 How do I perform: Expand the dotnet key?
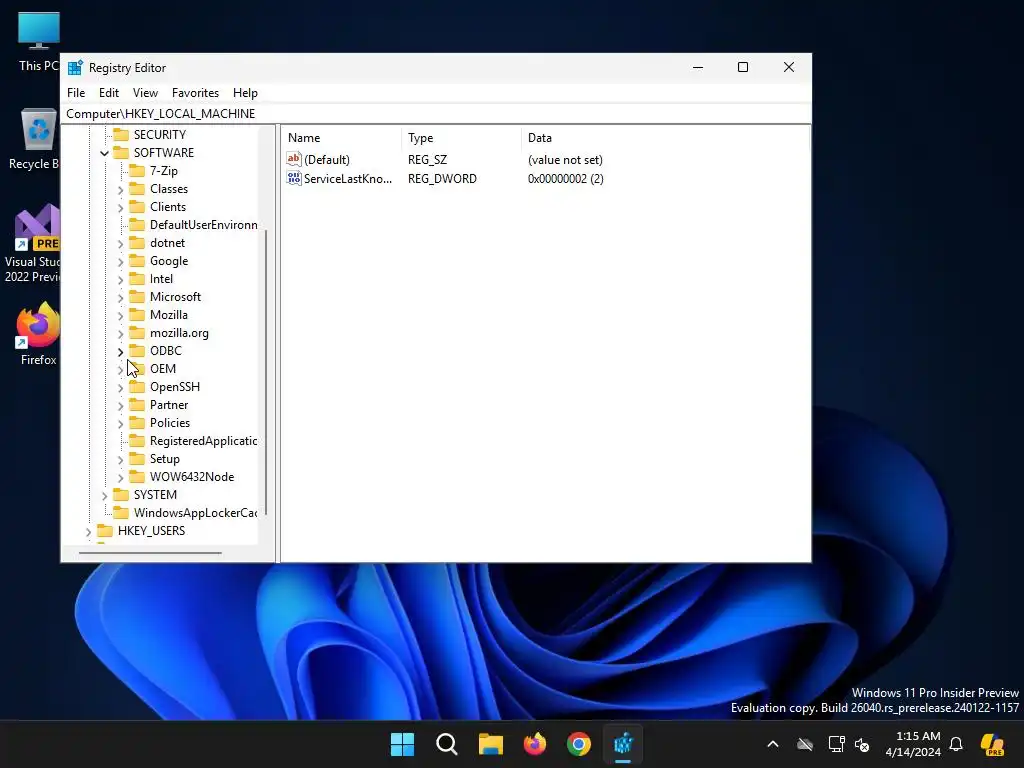[x=120, y=244]
